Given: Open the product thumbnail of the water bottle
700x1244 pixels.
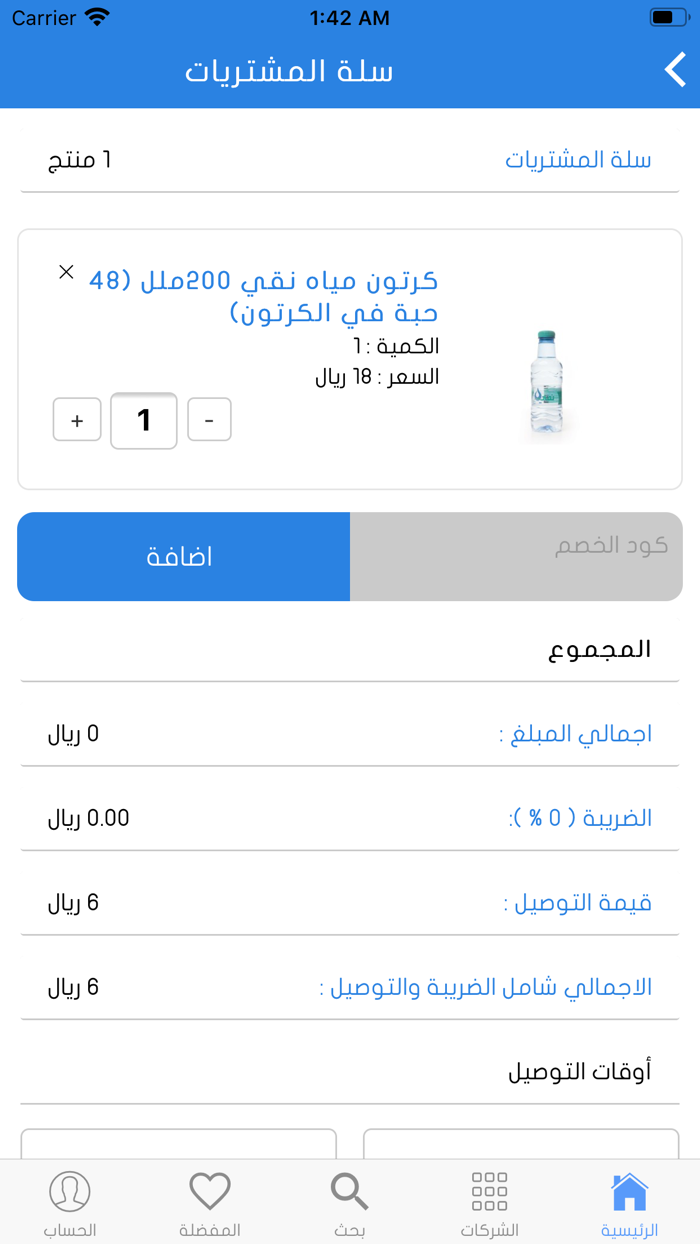Looking at the screenshot, I should pos(544,383).
